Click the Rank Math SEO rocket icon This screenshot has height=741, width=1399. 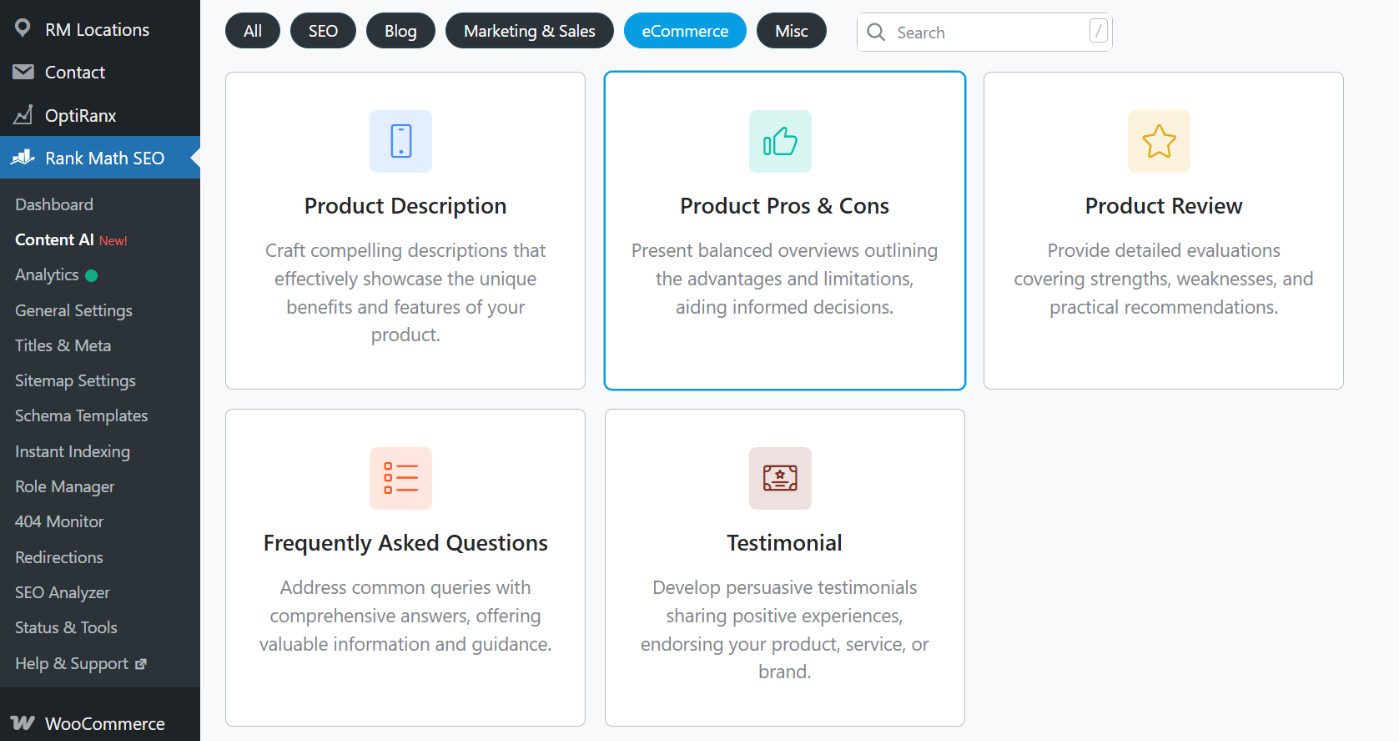pyautogui.click(x=23, y=157)
